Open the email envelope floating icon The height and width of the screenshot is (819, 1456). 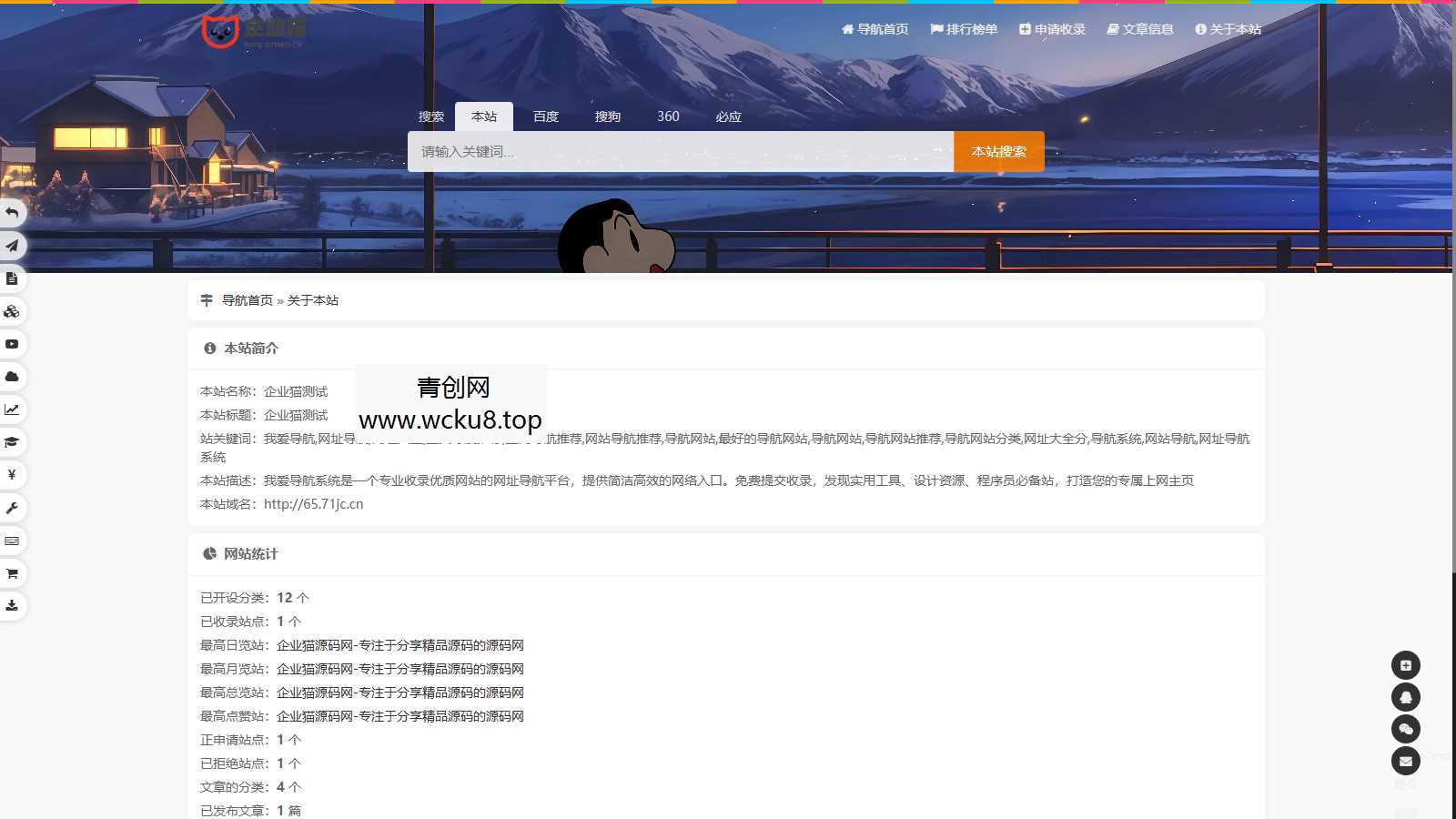(x=1407, y=761)
